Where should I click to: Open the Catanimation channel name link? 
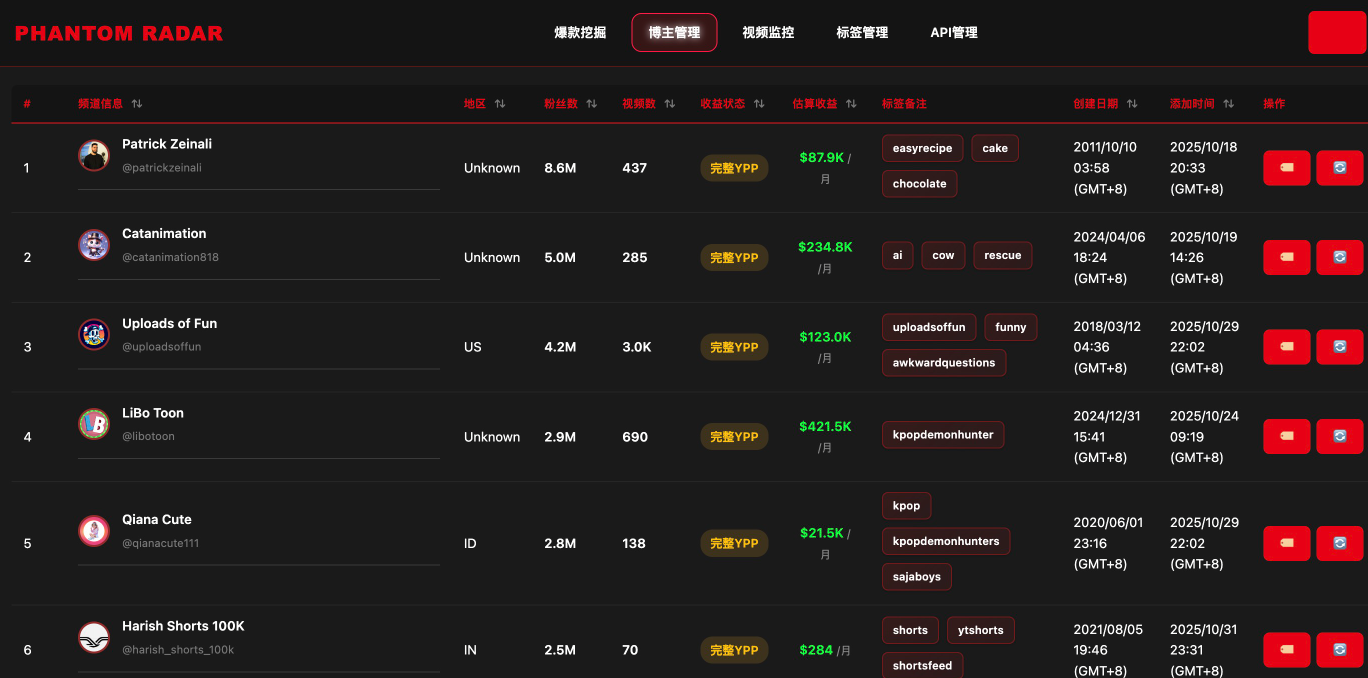164,233
